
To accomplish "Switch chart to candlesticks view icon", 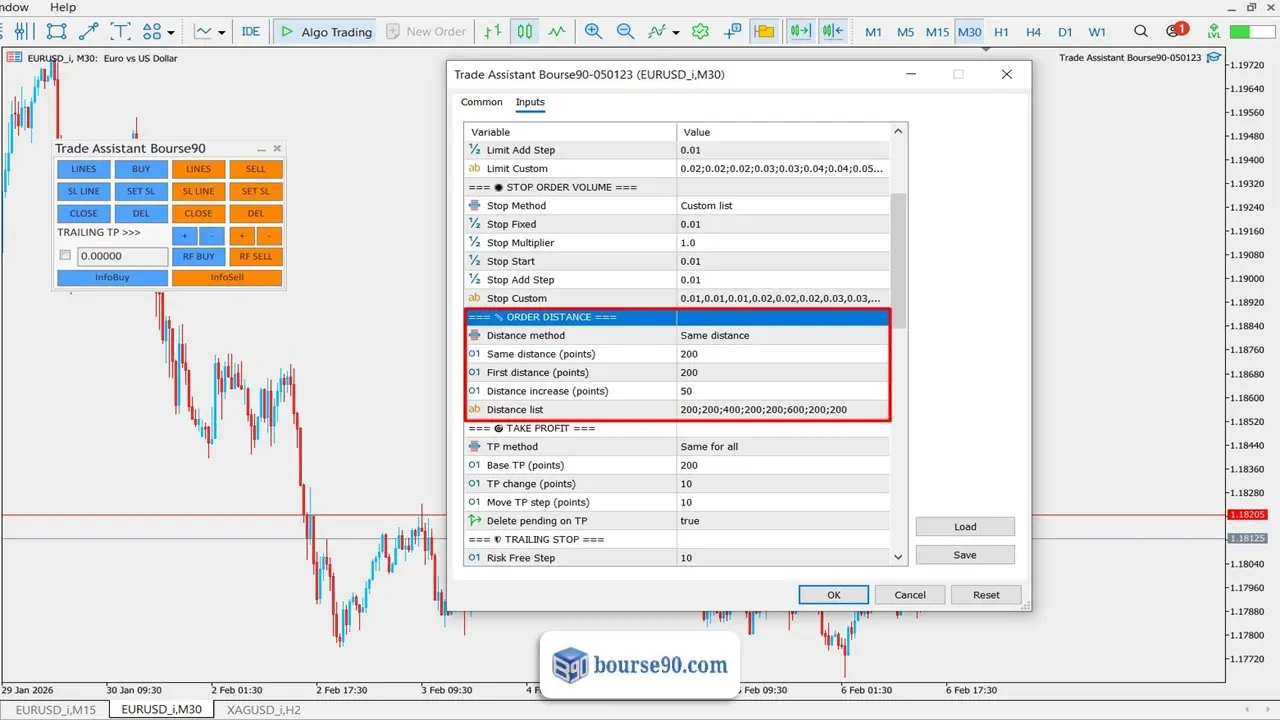I will coord(525,31).
